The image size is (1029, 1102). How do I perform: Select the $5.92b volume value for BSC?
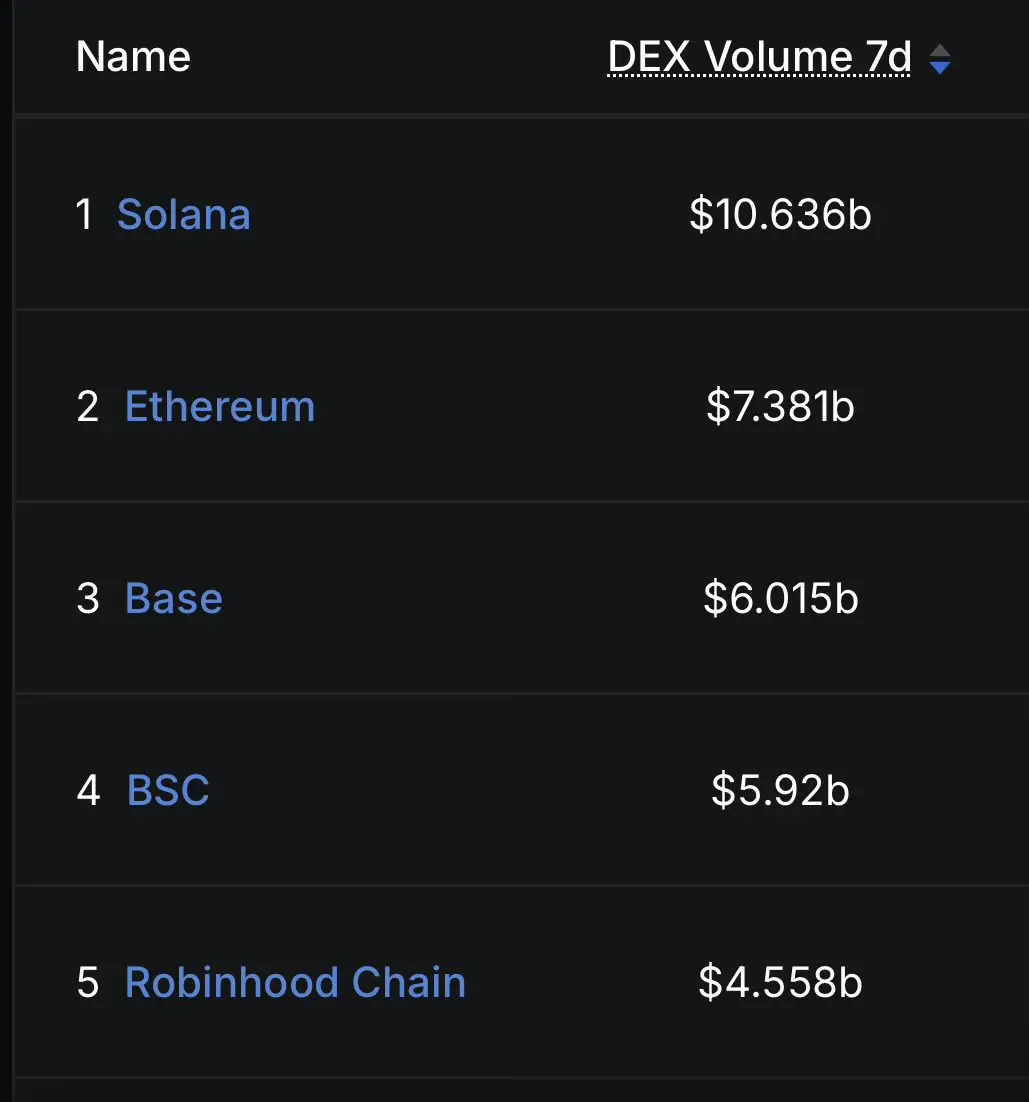(x=780, y=790)
